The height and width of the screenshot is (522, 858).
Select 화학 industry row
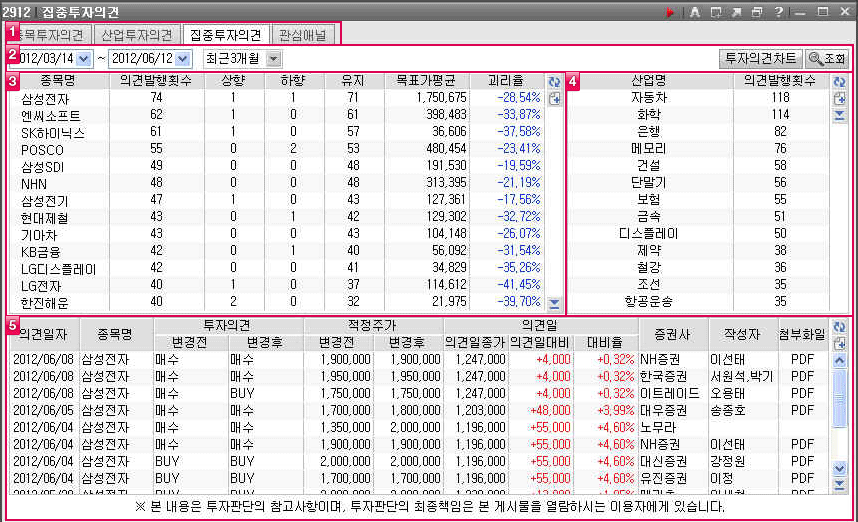[x=698, y=115]
